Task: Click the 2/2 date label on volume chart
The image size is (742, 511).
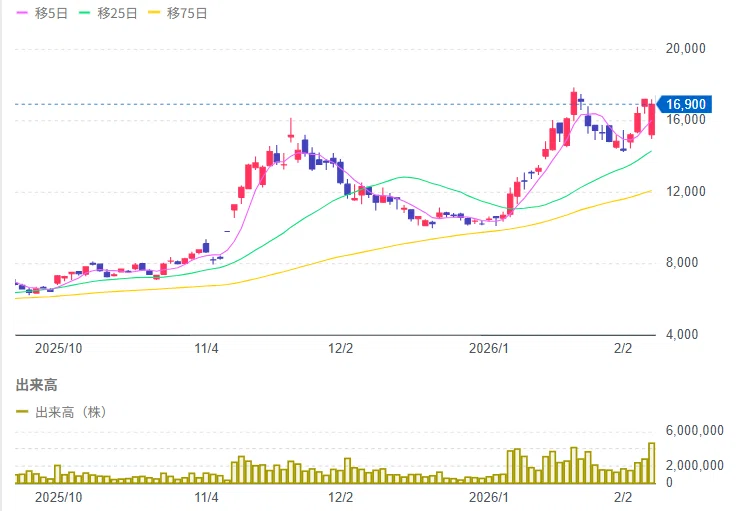Action: 623,498
